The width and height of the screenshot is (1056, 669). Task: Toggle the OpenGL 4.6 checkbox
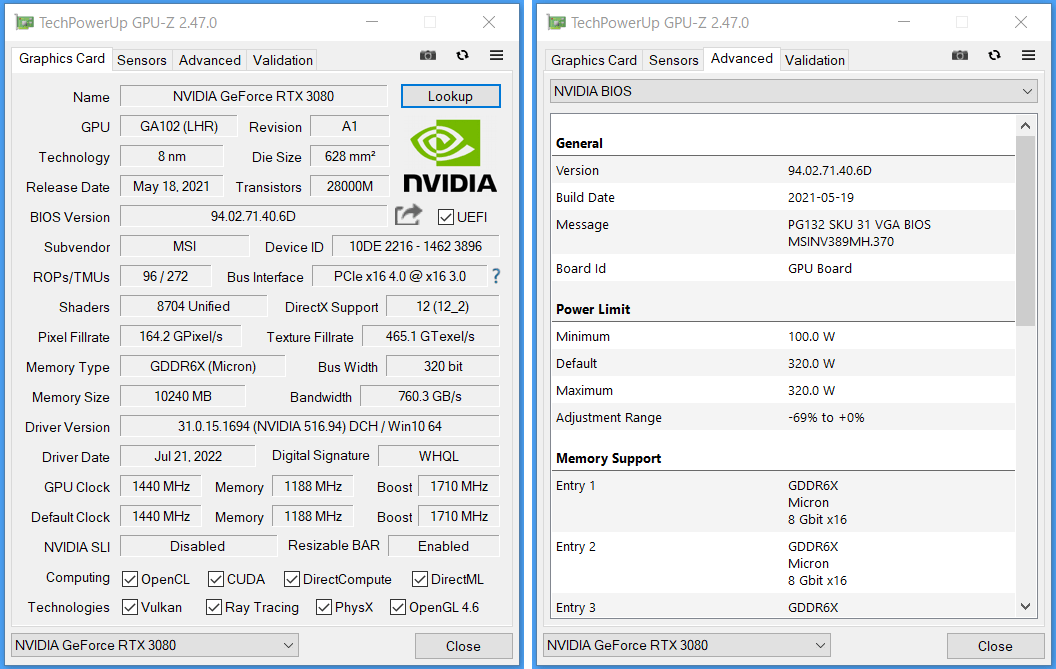[397, 607]
